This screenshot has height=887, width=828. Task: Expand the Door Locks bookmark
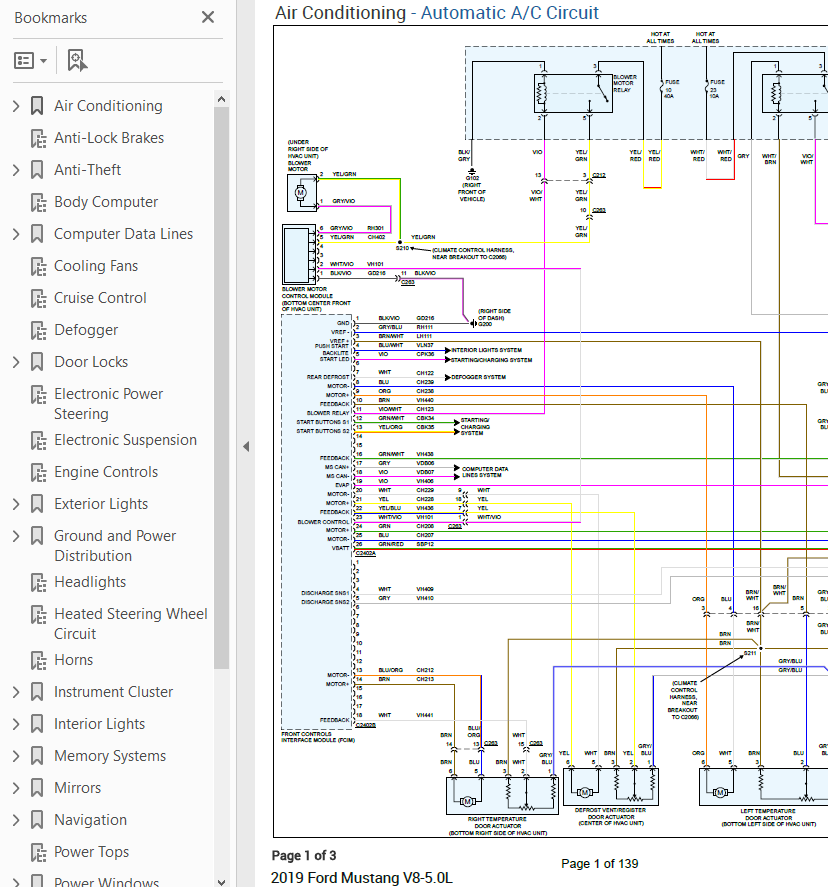click(15, 362)
